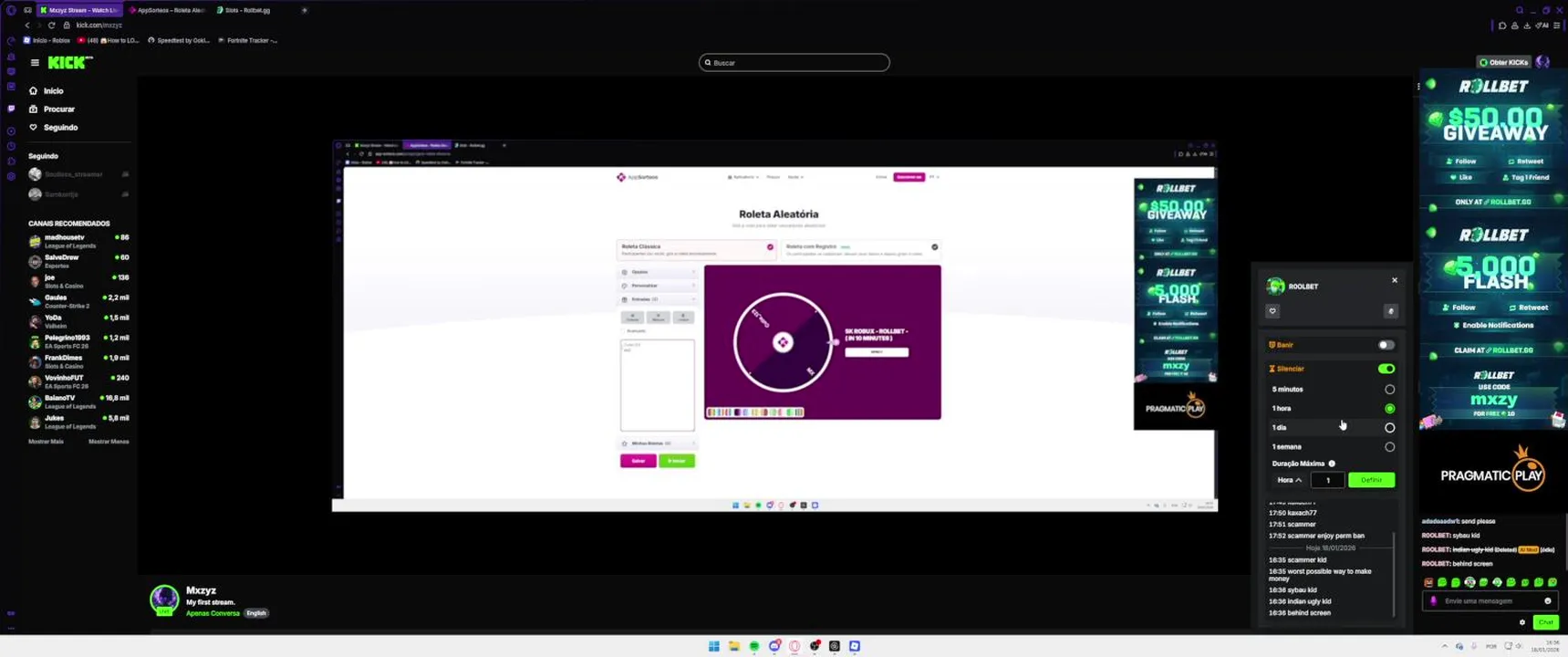Open the user avatar next to Obter KICKs
The height and width of the screenshot is (657, 1568).
[x=1542, y=62]
